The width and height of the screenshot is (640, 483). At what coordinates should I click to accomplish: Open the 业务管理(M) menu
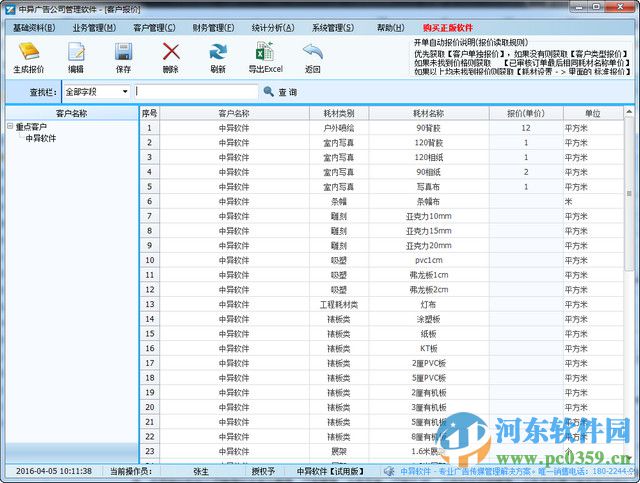(x=94, y=28)
